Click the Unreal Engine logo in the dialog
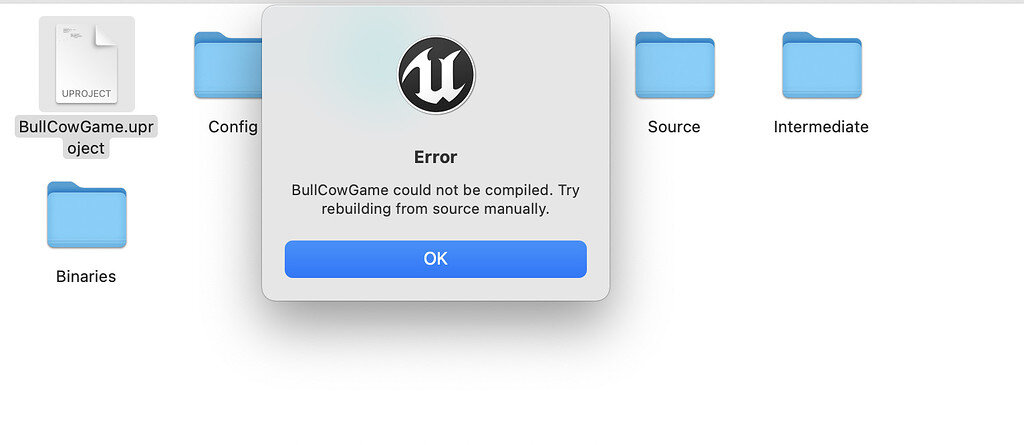The image size is (1024, 445). click(436, 75)
